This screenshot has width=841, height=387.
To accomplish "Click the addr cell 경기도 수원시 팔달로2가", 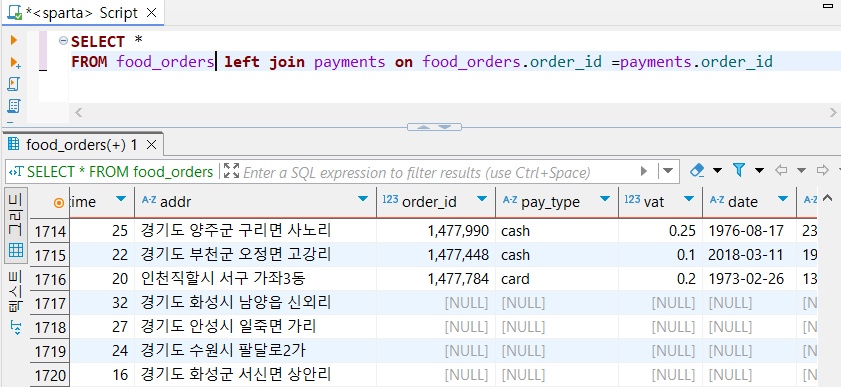I will 255,351.
